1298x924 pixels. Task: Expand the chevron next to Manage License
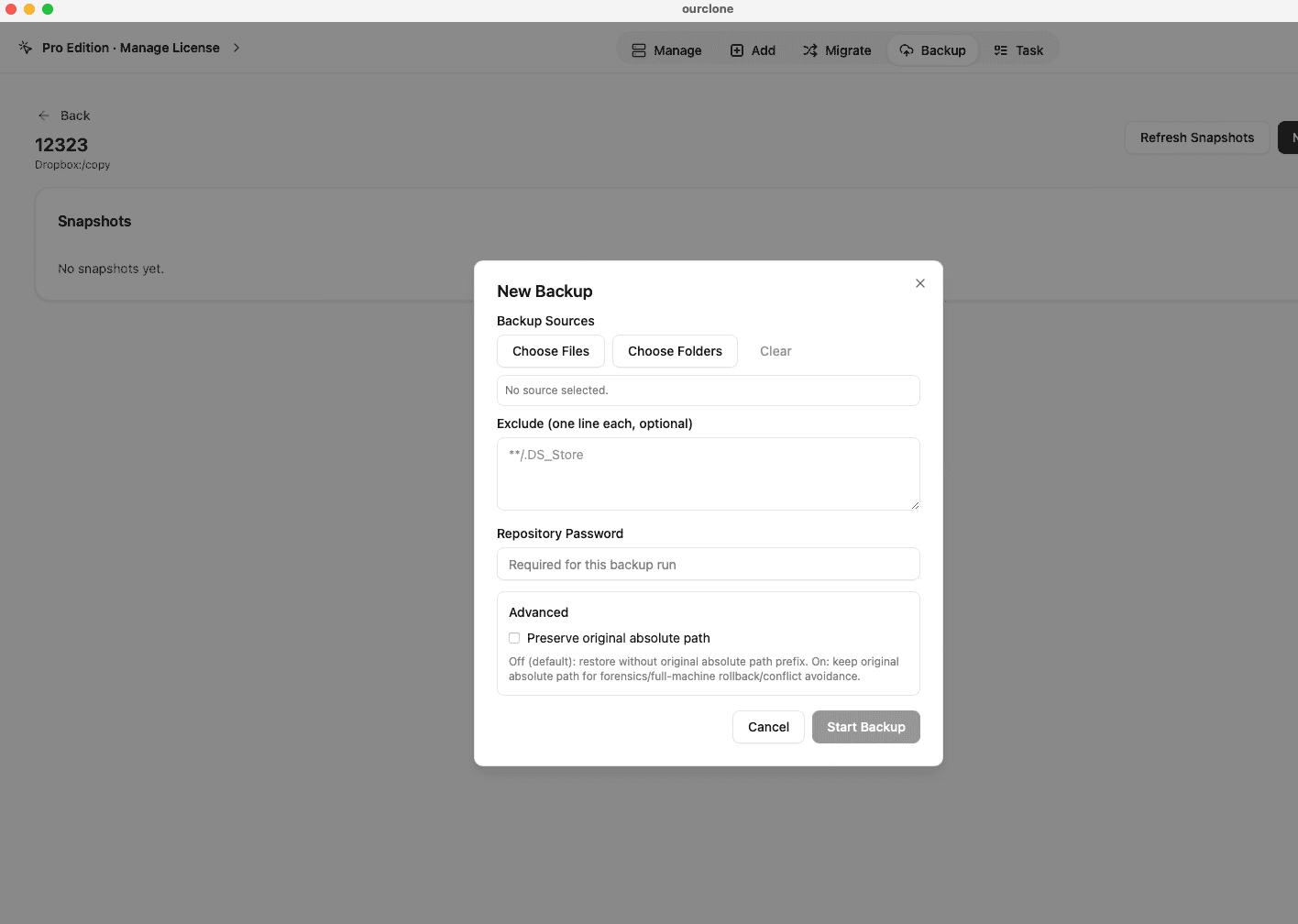tap(236, 47)
